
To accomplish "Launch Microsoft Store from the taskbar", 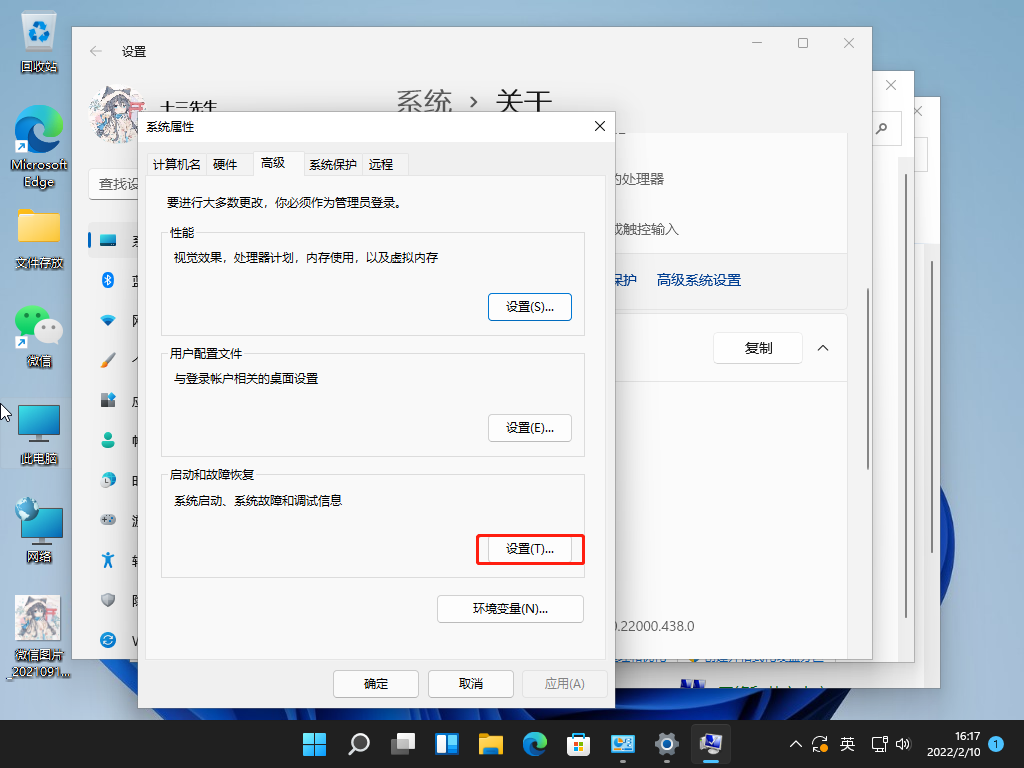I will 578,744.
